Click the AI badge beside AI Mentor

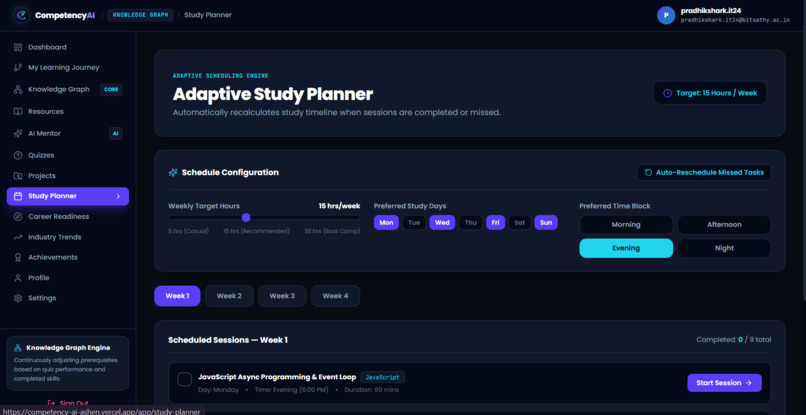[116, 134]
